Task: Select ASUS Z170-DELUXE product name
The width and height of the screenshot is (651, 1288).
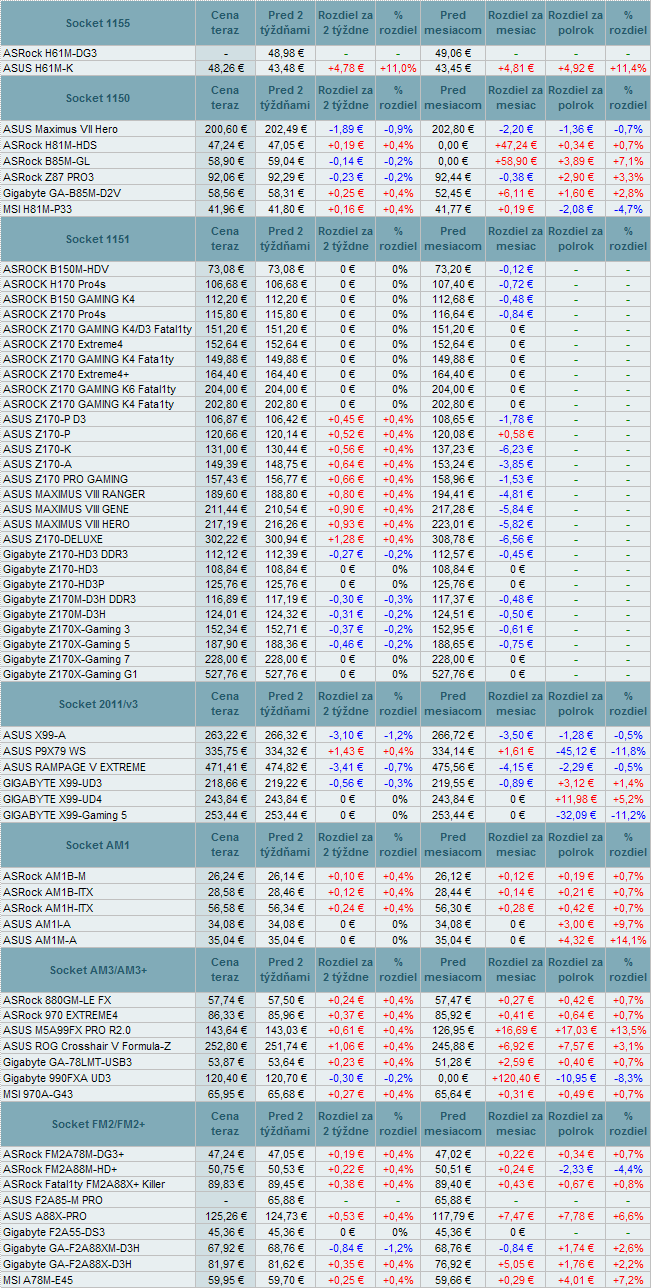Action: tap(53, 539)
